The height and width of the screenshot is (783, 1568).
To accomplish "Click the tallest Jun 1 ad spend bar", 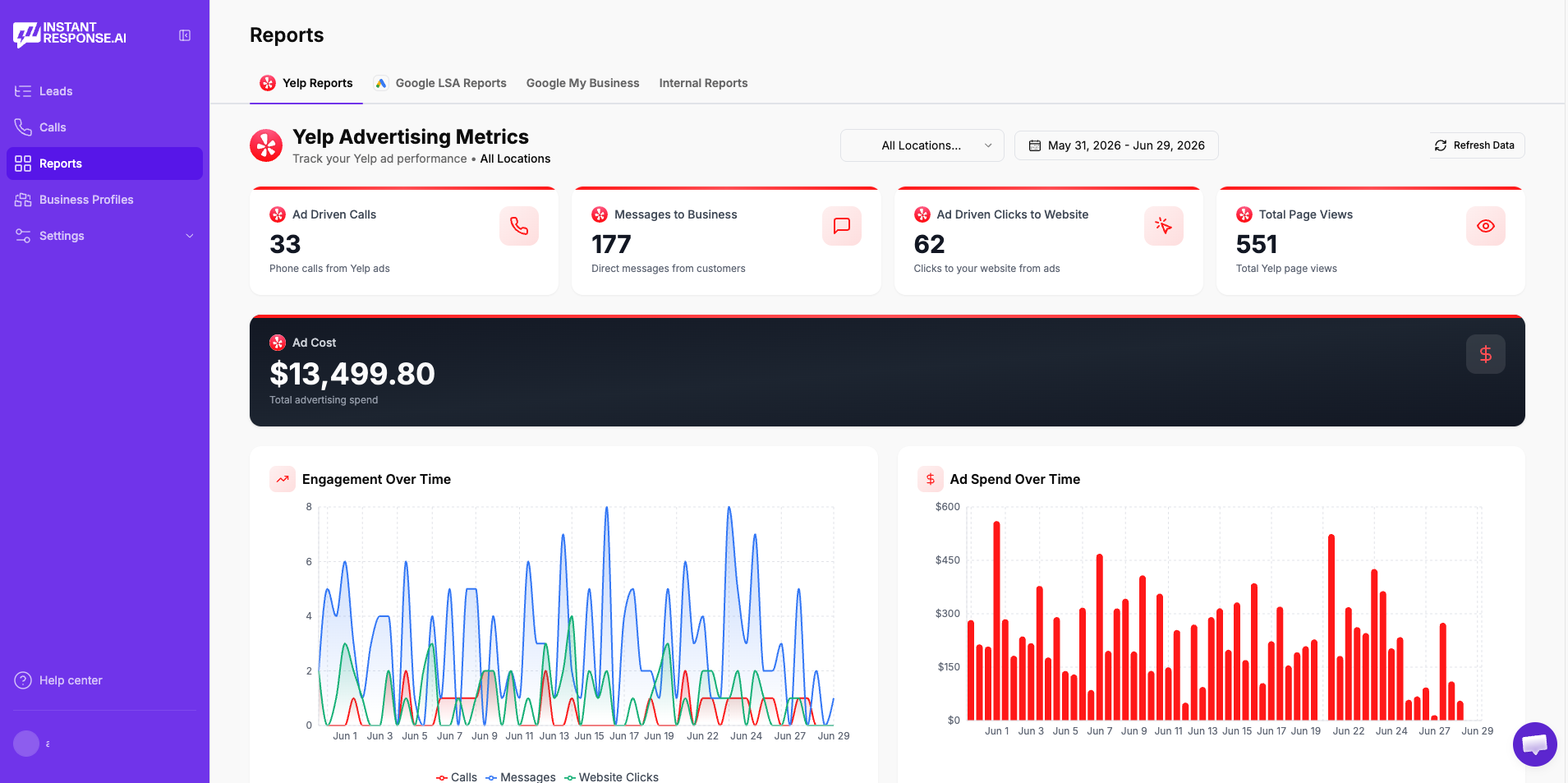I will (996, 621).
